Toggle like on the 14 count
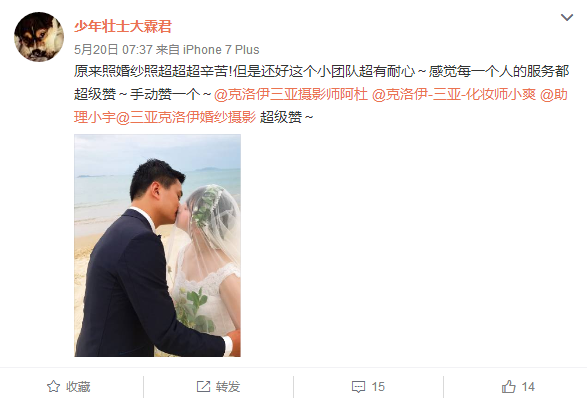 coord(528,386)
